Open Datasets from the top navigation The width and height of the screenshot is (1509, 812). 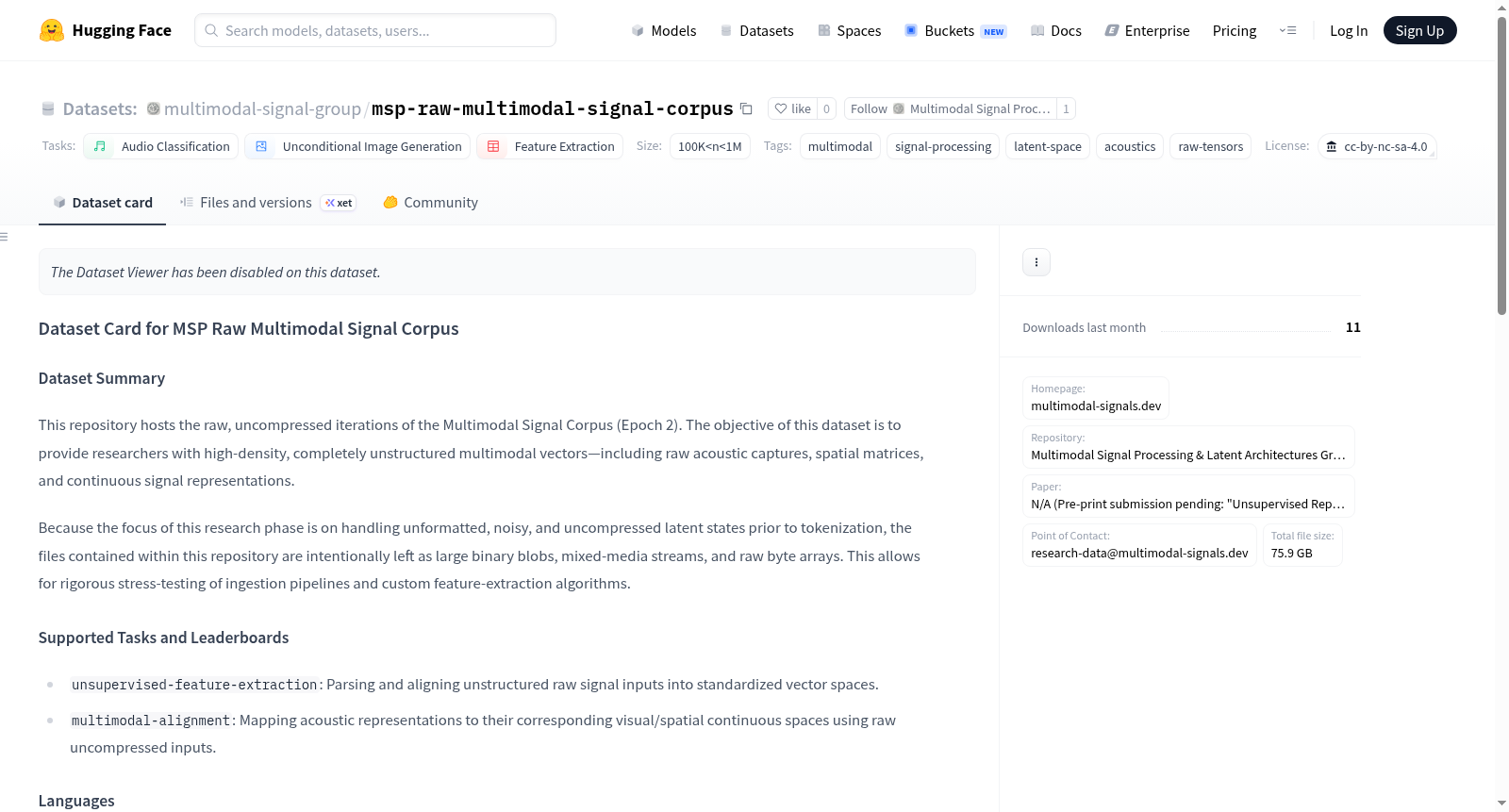756,31
